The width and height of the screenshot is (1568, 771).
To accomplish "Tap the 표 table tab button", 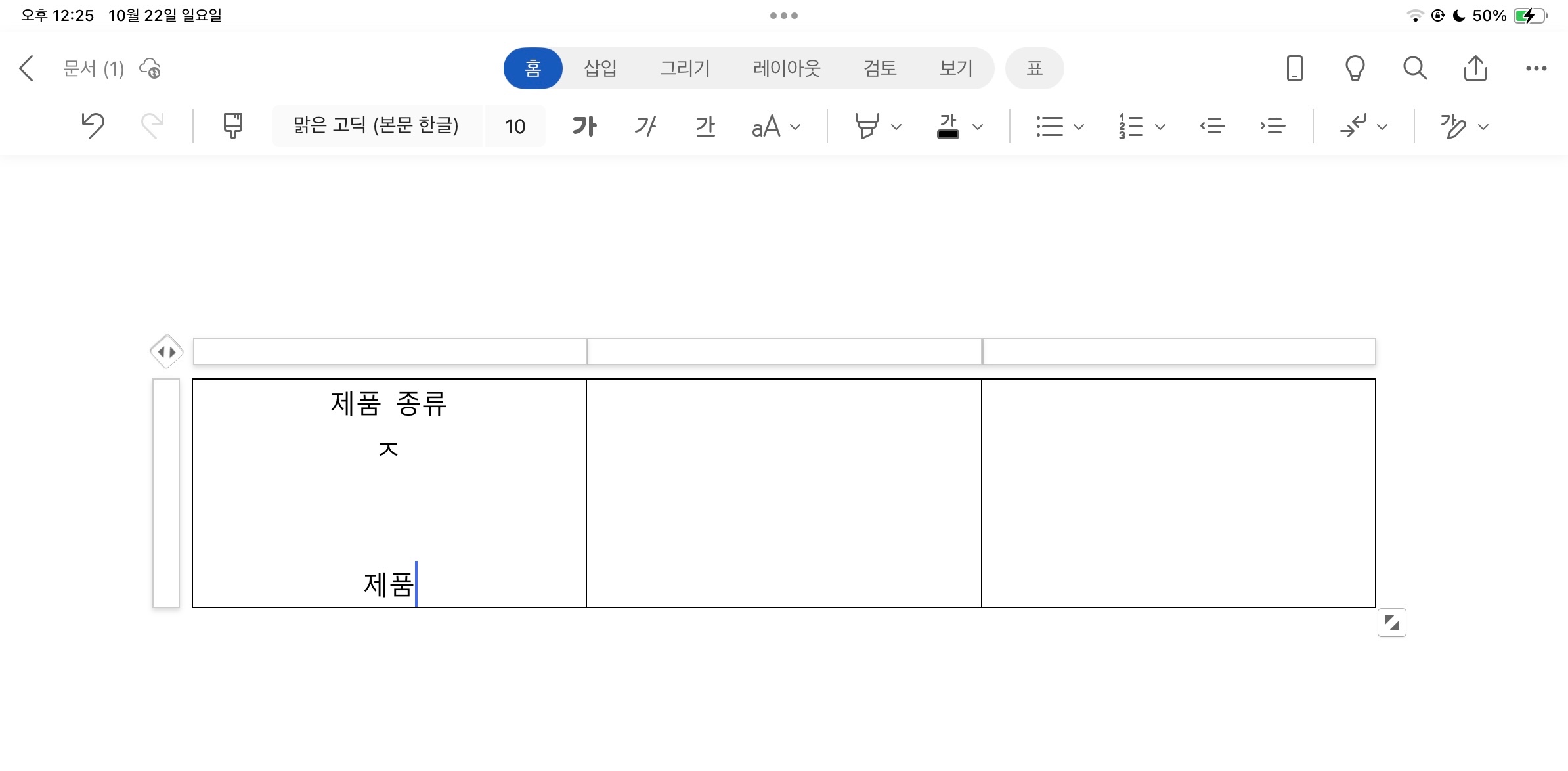I will [1034, 68].
